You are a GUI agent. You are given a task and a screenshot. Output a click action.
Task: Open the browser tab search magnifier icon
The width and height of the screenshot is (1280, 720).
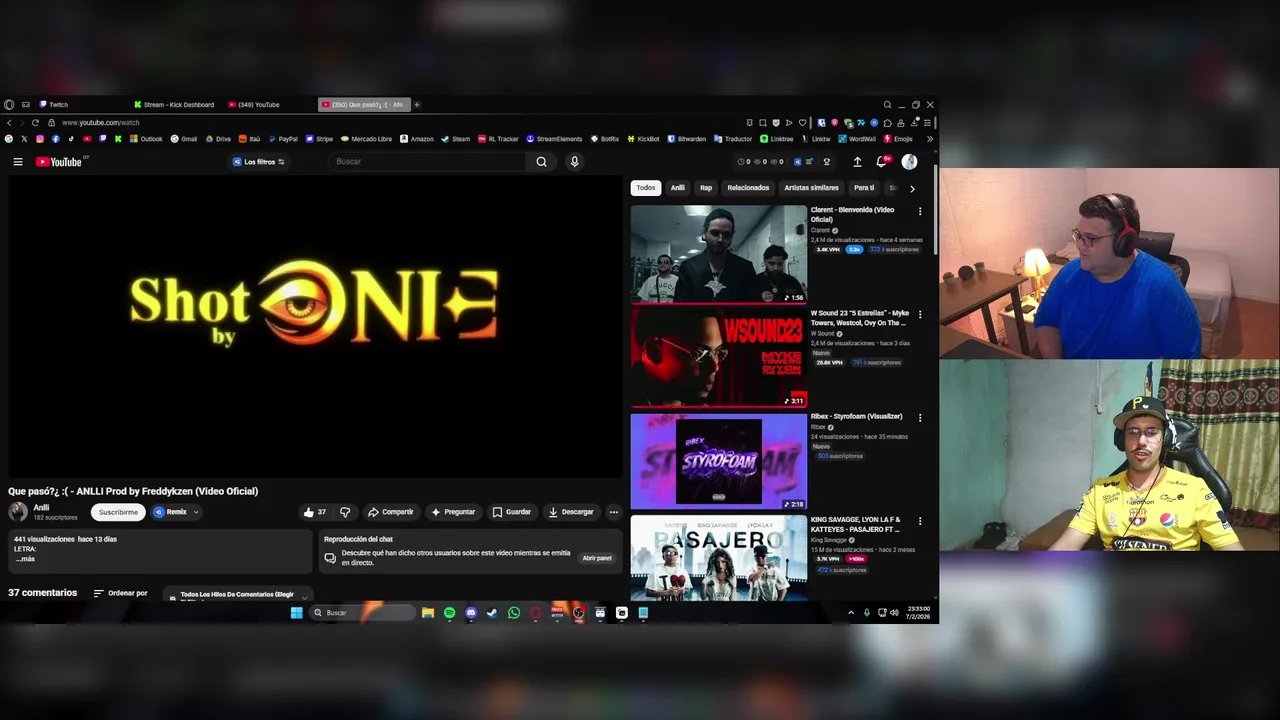(x=887, y=104)
